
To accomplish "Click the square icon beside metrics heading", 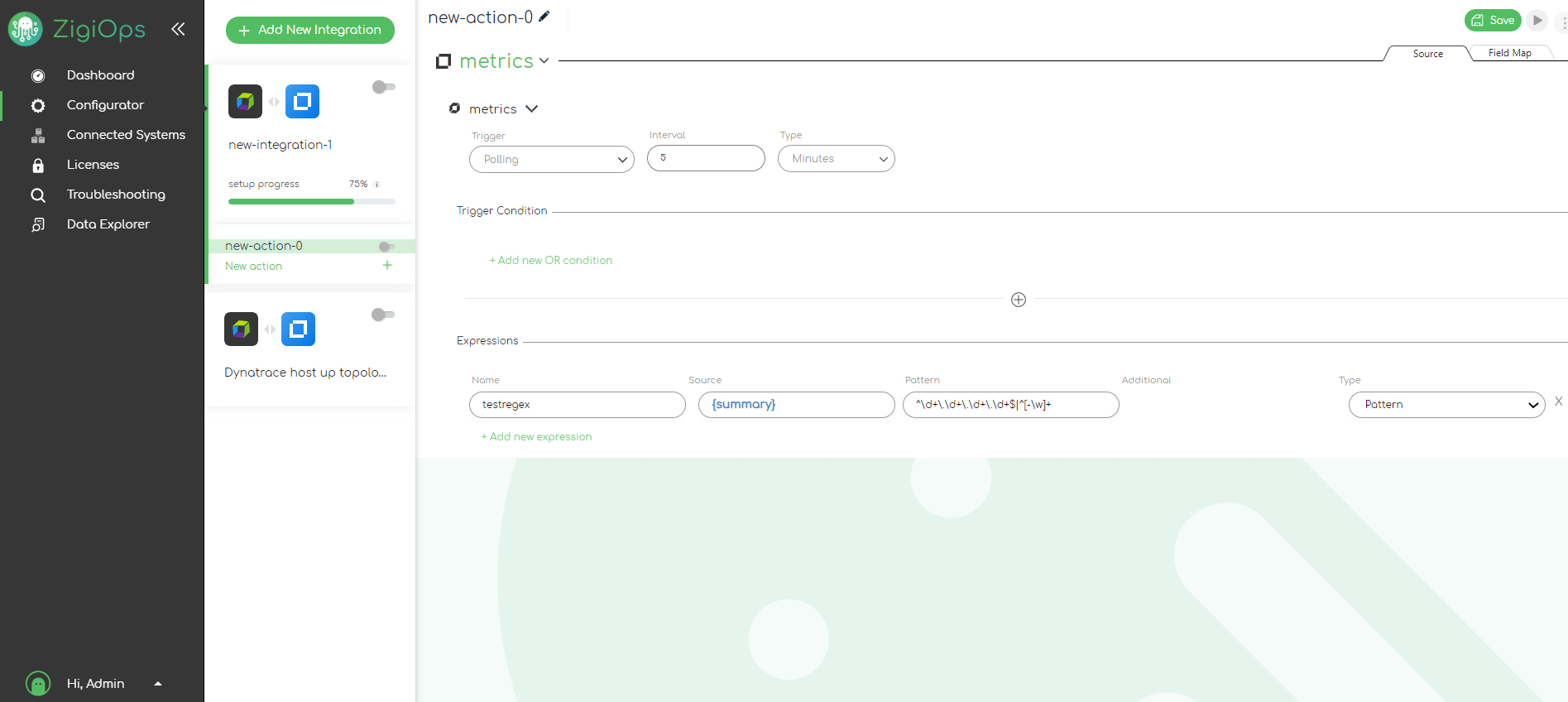I will coord(444,61).
